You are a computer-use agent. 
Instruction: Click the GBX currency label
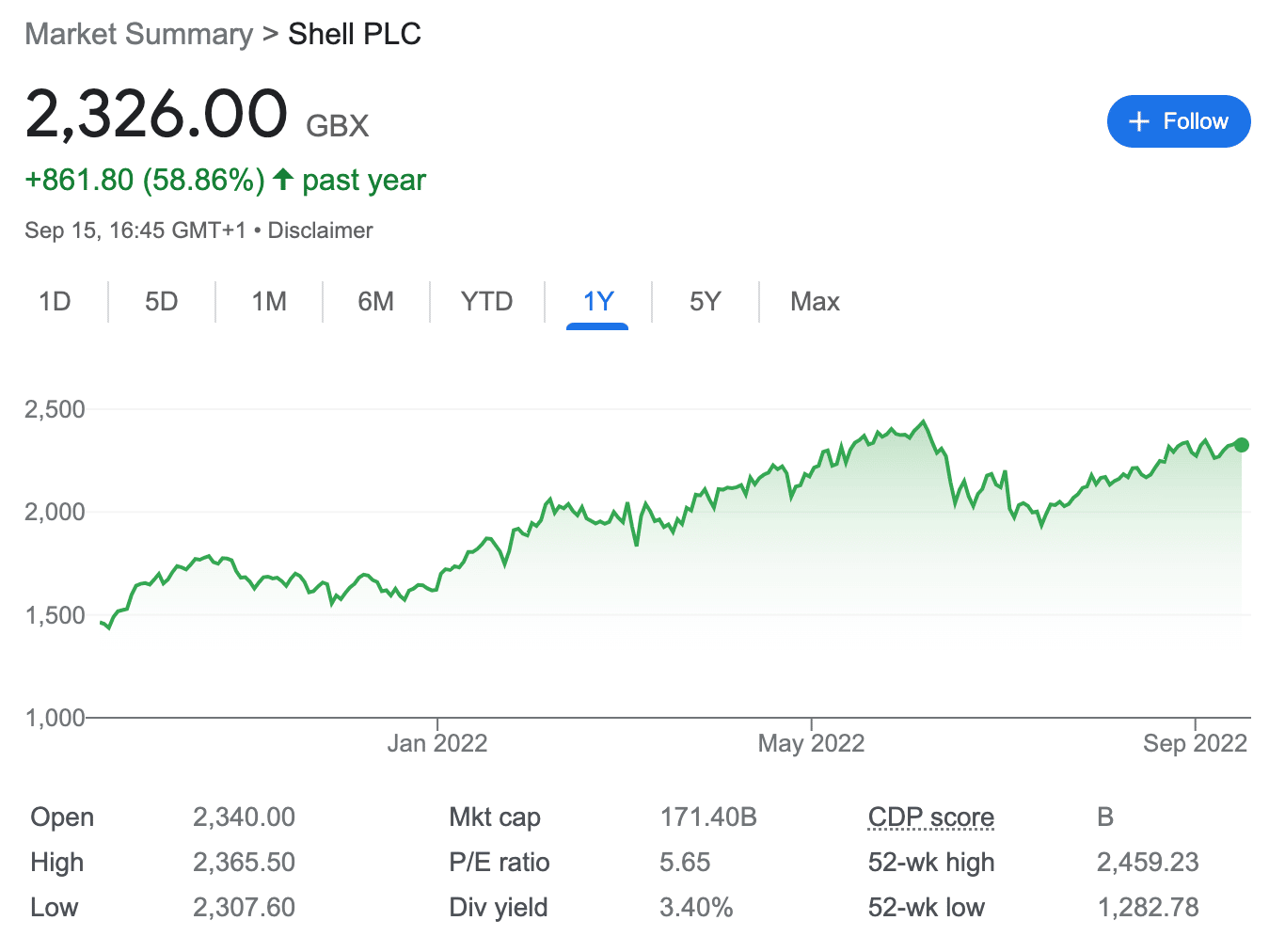pyautogui.click(x=338, y=126)
